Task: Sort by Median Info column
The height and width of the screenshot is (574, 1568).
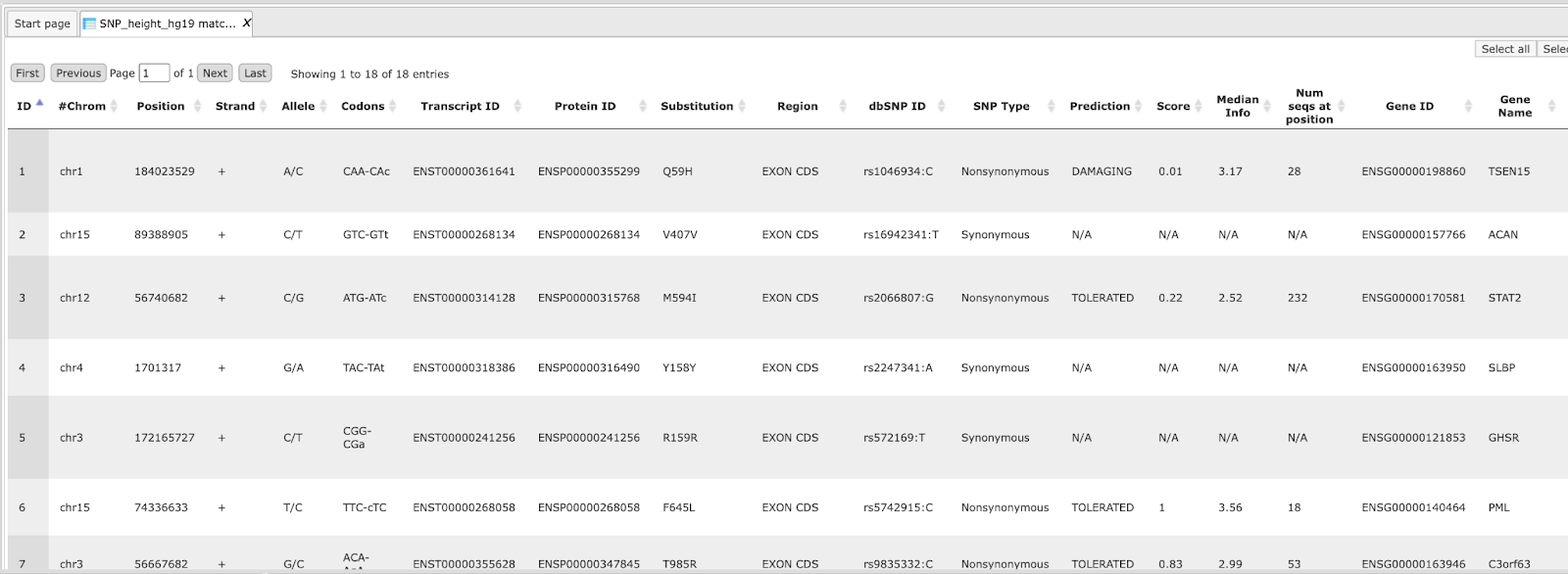Action: point(1244,106)
